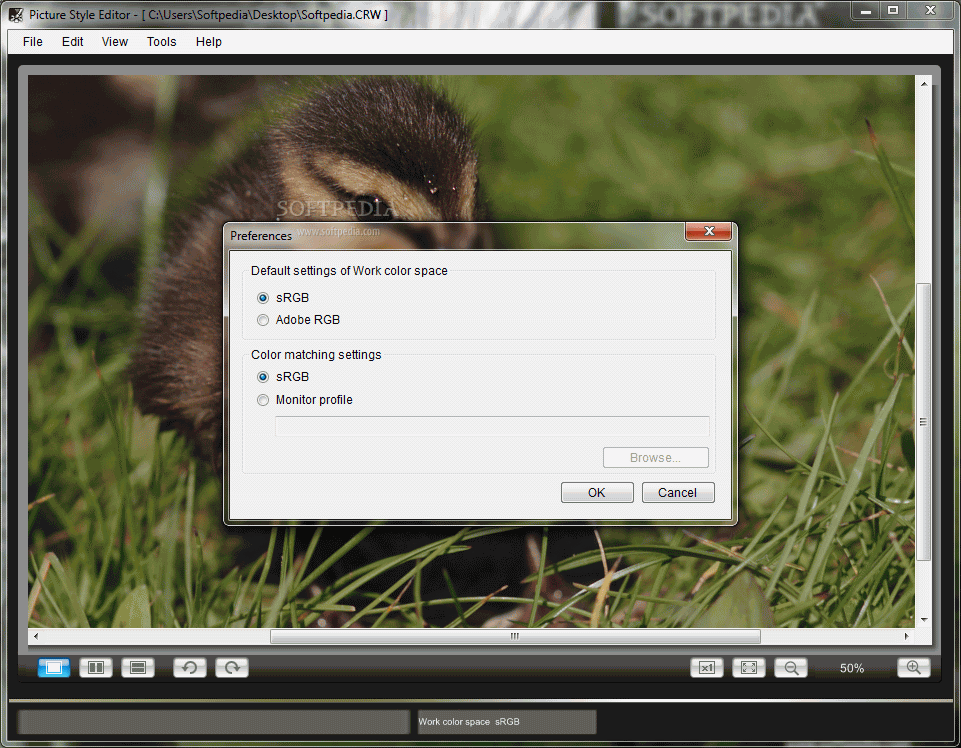Click horizontal scrollbar right arrow
The width and height of the screenshot is (961, 748).
pyautogui.click(x=907, y=636)
